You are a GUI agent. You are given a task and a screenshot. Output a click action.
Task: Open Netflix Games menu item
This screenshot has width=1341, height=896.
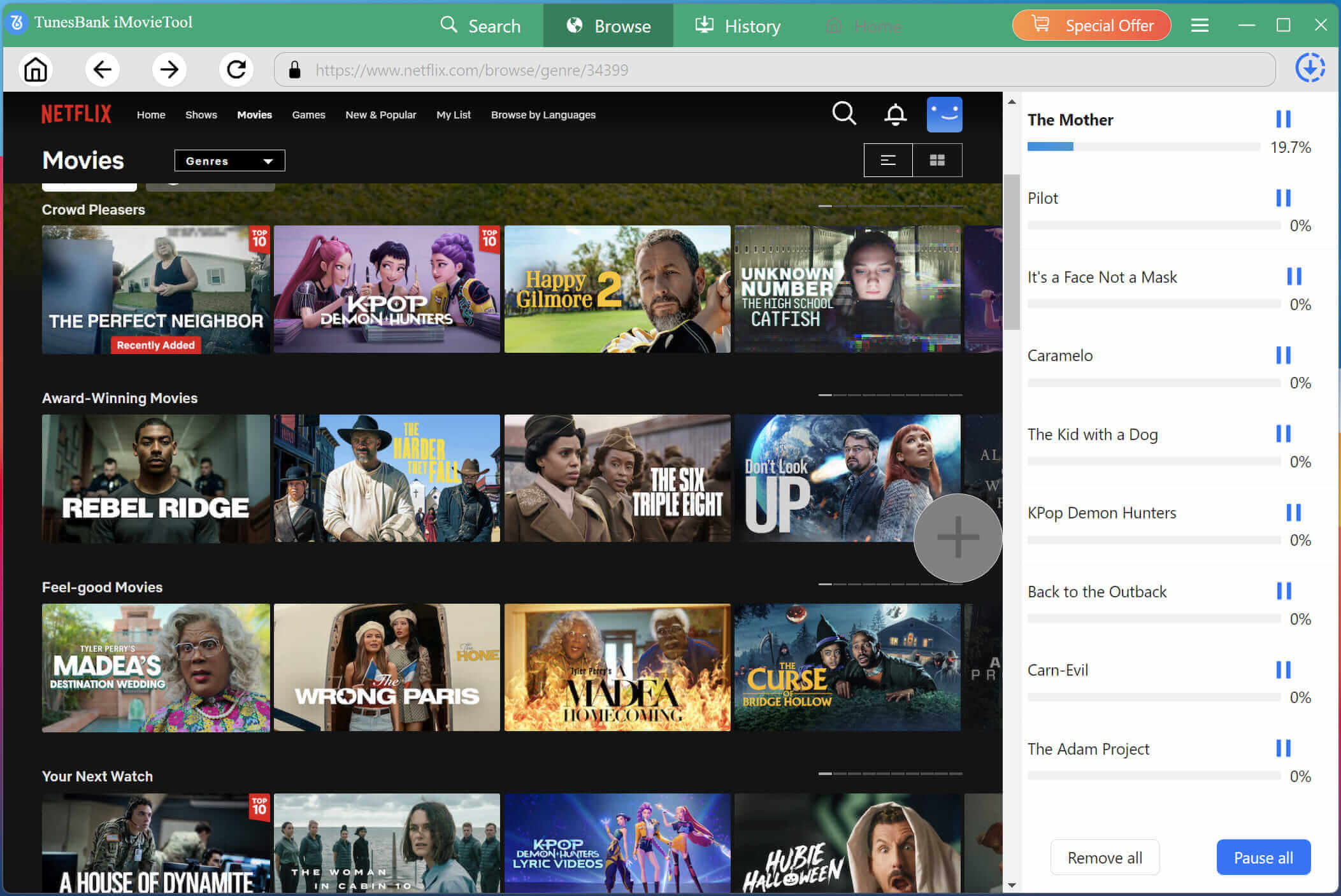(308, 115)
